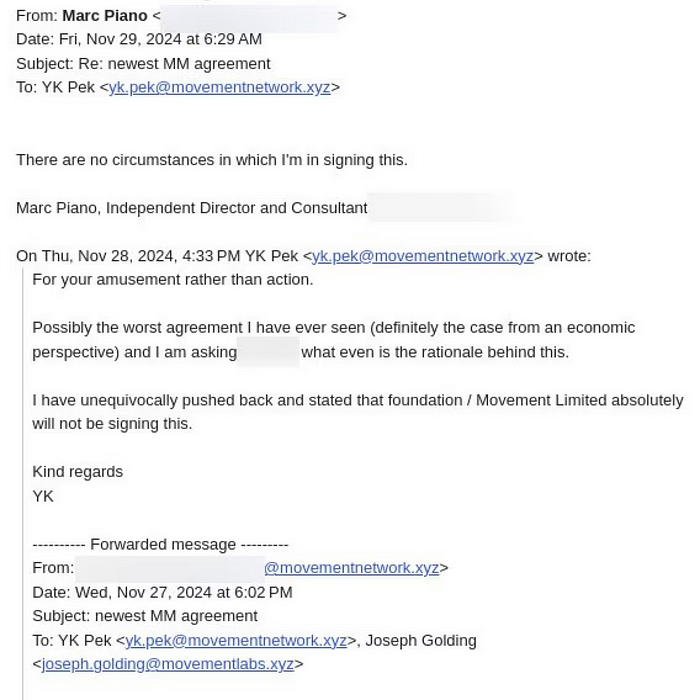Viewport: 700px width, 700px height.
Task: Click the date Fri, Nov 29, 2024 line
Action: coord(139,39)
